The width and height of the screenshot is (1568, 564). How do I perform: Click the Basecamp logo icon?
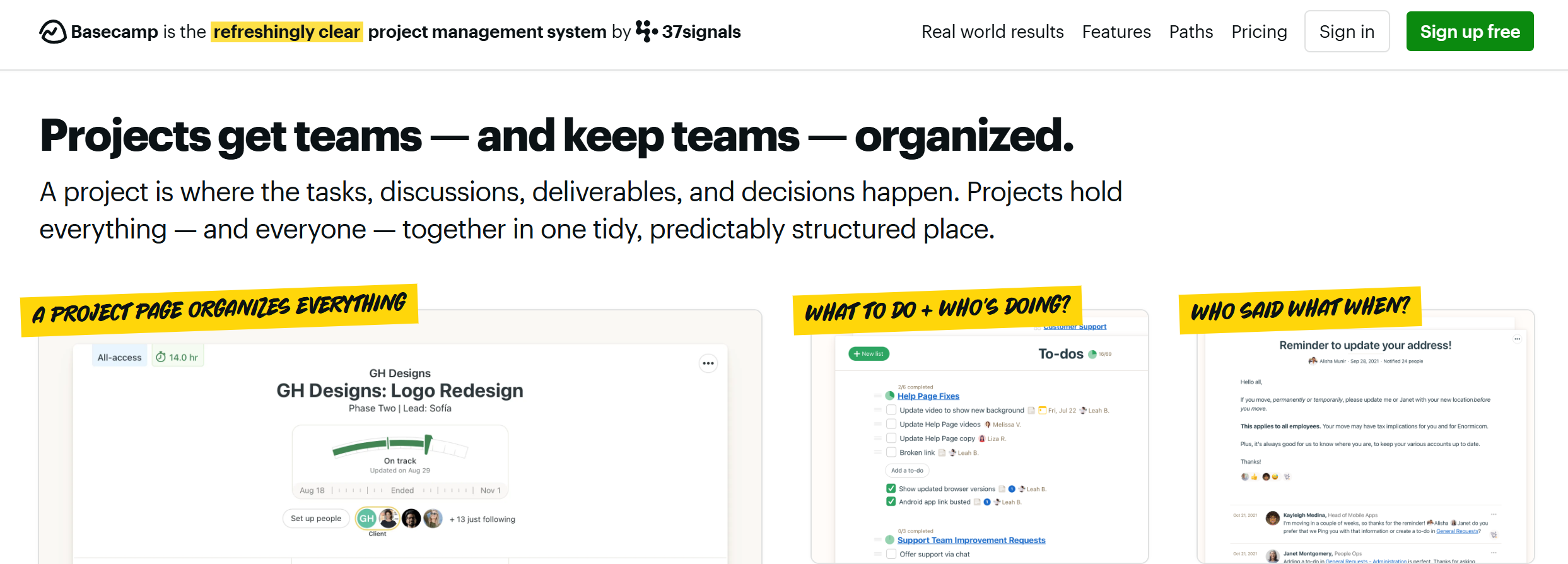pos(52,32)
